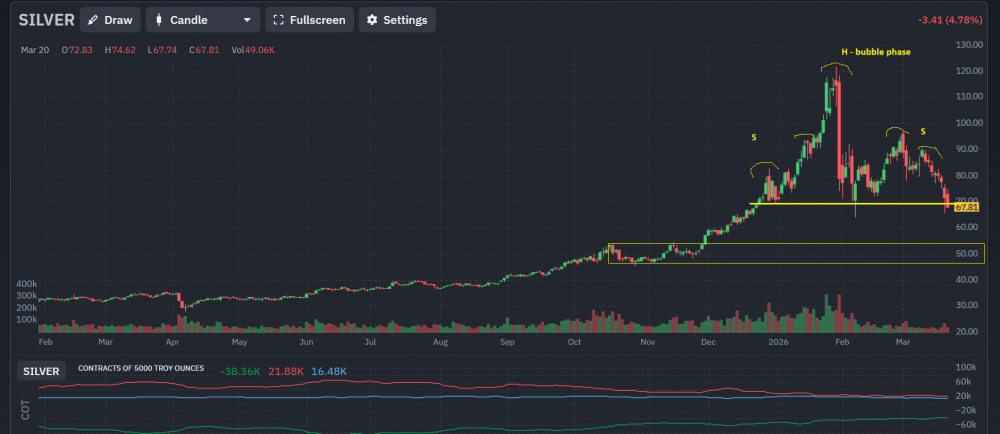Open the Candle chart type dropdown

[x=202, y=20]
